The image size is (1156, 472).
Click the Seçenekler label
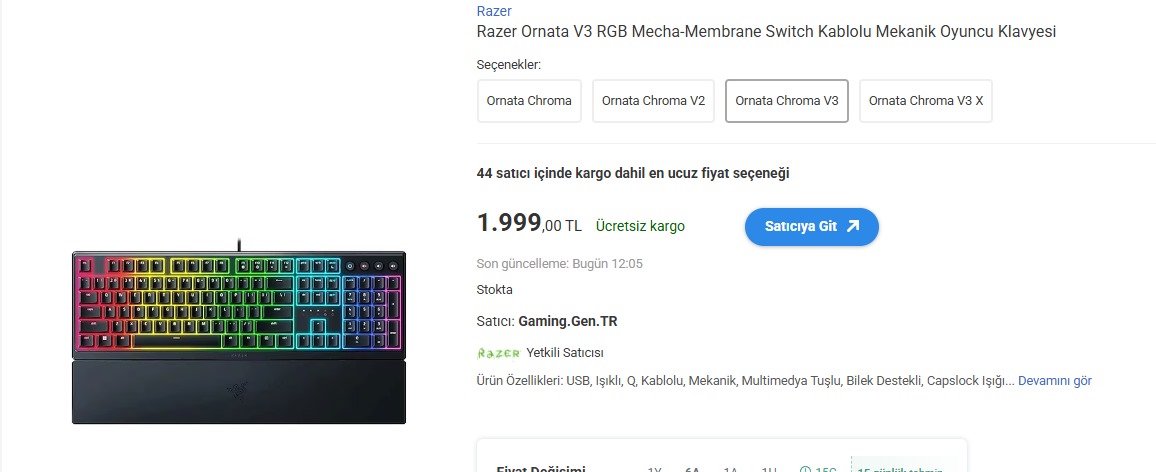tap(509, 65)
